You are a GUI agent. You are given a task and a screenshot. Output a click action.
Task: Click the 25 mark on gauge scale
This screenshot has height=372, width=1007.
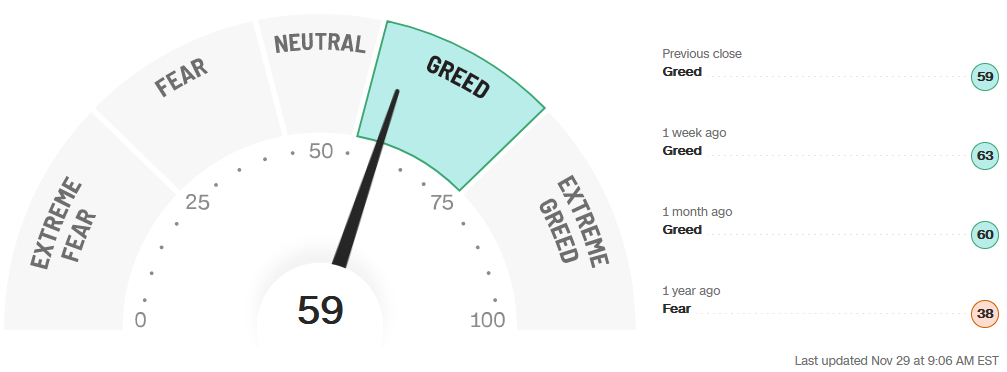point(198,203)
